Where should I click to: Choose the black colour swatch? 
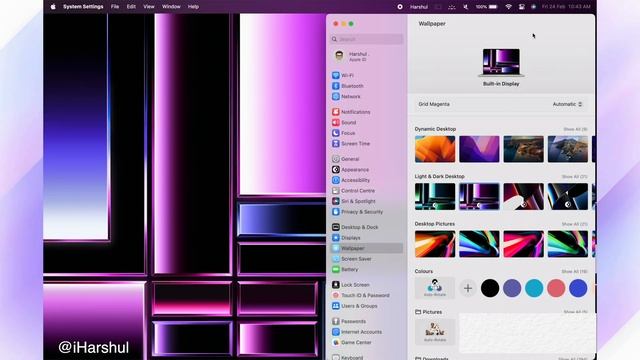point(490,288)
